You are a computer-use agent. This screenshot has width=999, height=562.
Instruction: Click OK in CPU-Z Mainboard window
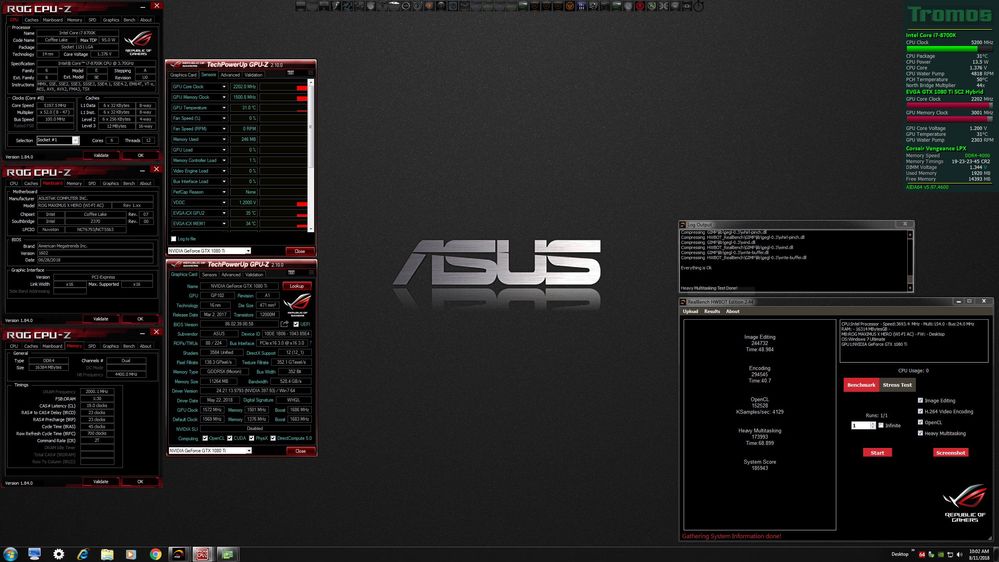(x=140, y=319)
